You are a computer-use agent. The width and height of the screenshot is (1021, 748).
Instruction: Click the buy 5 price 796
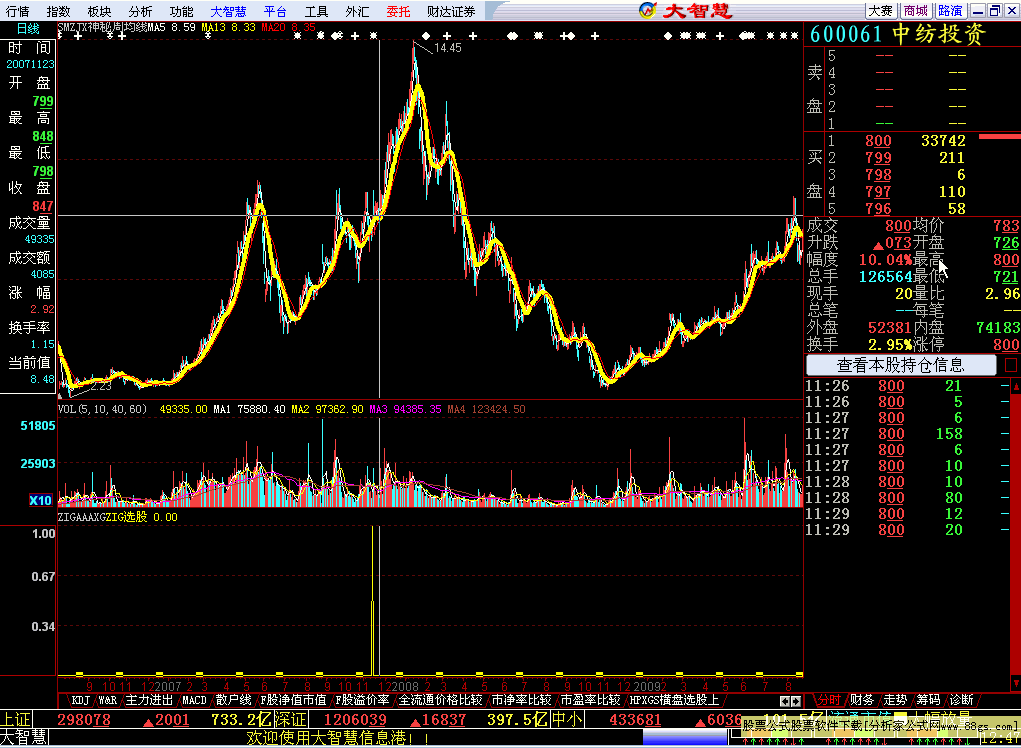[x=878, y=208]
